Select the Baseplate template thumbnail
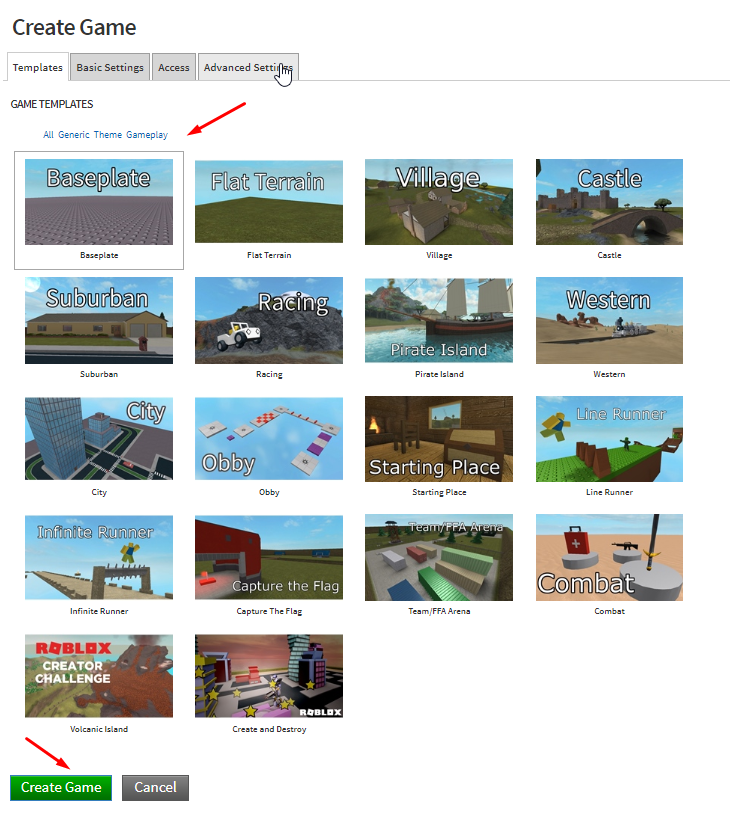This screenshot has width=733, height=822. (99, 202)
